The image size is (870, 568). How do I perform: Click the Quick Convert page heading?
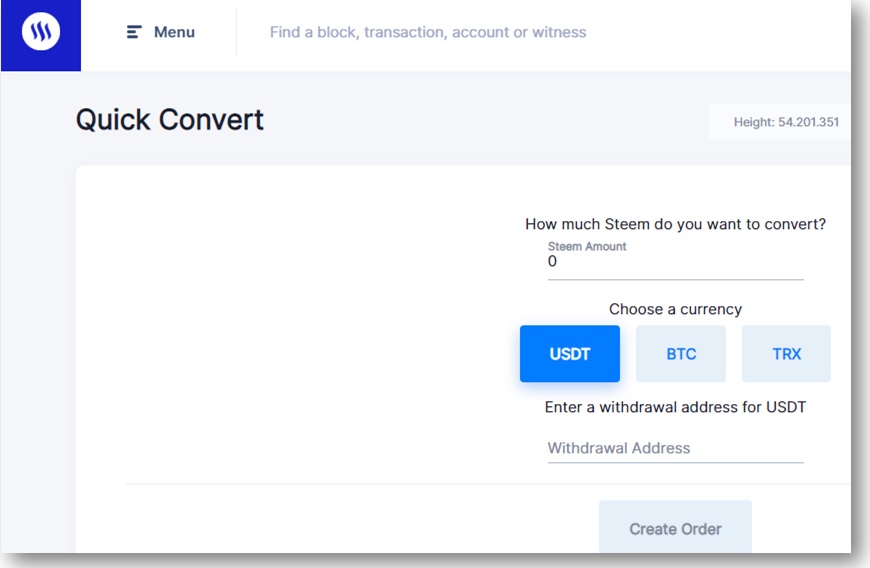pos(170,120)
